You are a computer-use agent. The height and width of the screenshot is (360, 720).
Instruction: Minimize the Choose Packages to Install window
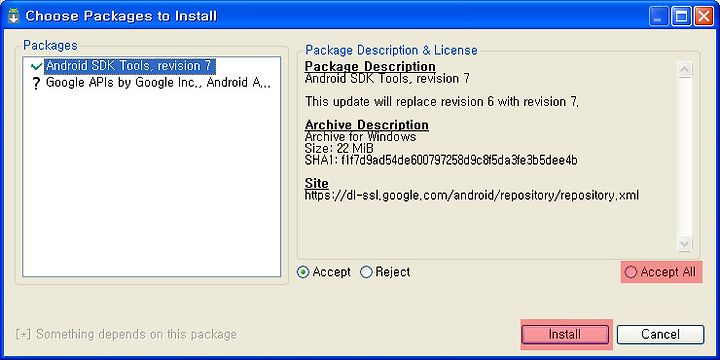point(658,17)
